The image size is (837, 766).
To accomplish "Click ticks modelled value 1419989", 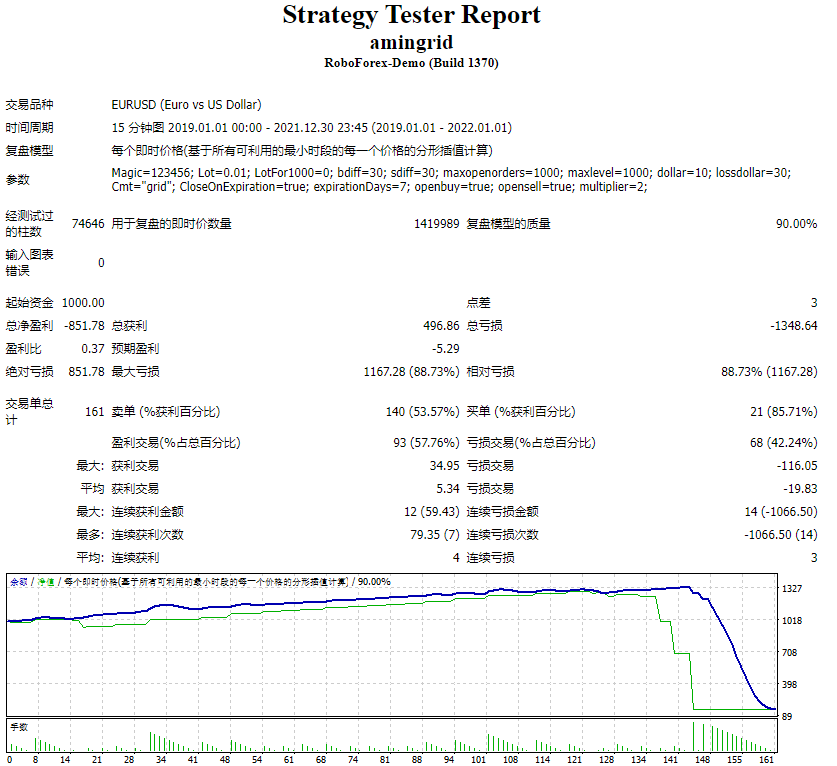I will tap(437, 224).
